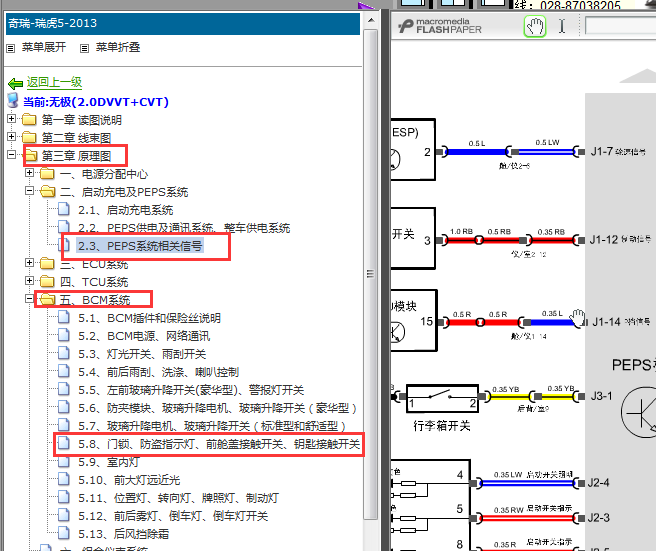Expand 第二章 线束图 node
The width and height of the screenshot is (656, 551).
[11, 137]
